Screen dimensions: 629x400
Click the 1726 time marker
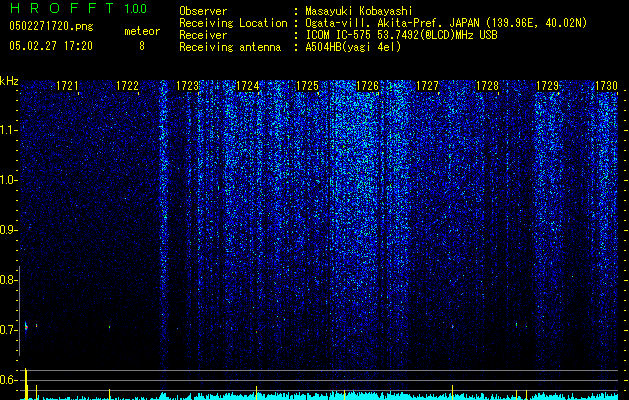367,86
